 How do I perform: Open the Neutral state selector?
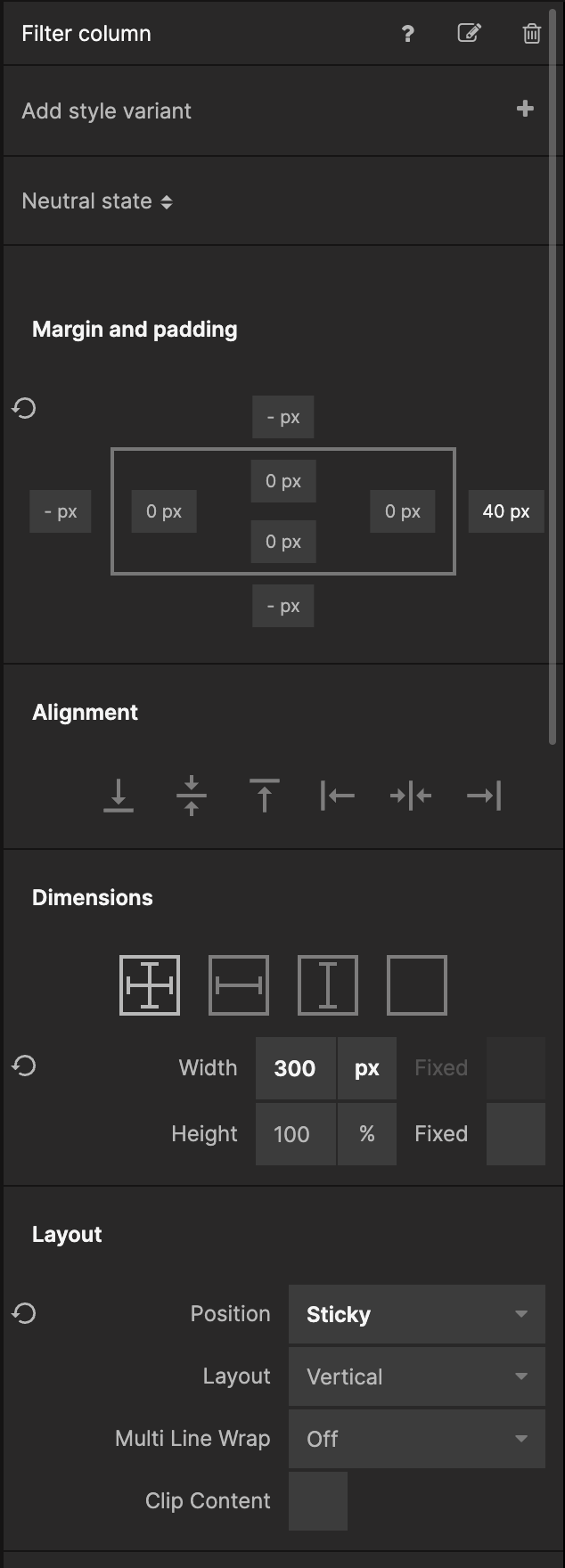point(97,201)
